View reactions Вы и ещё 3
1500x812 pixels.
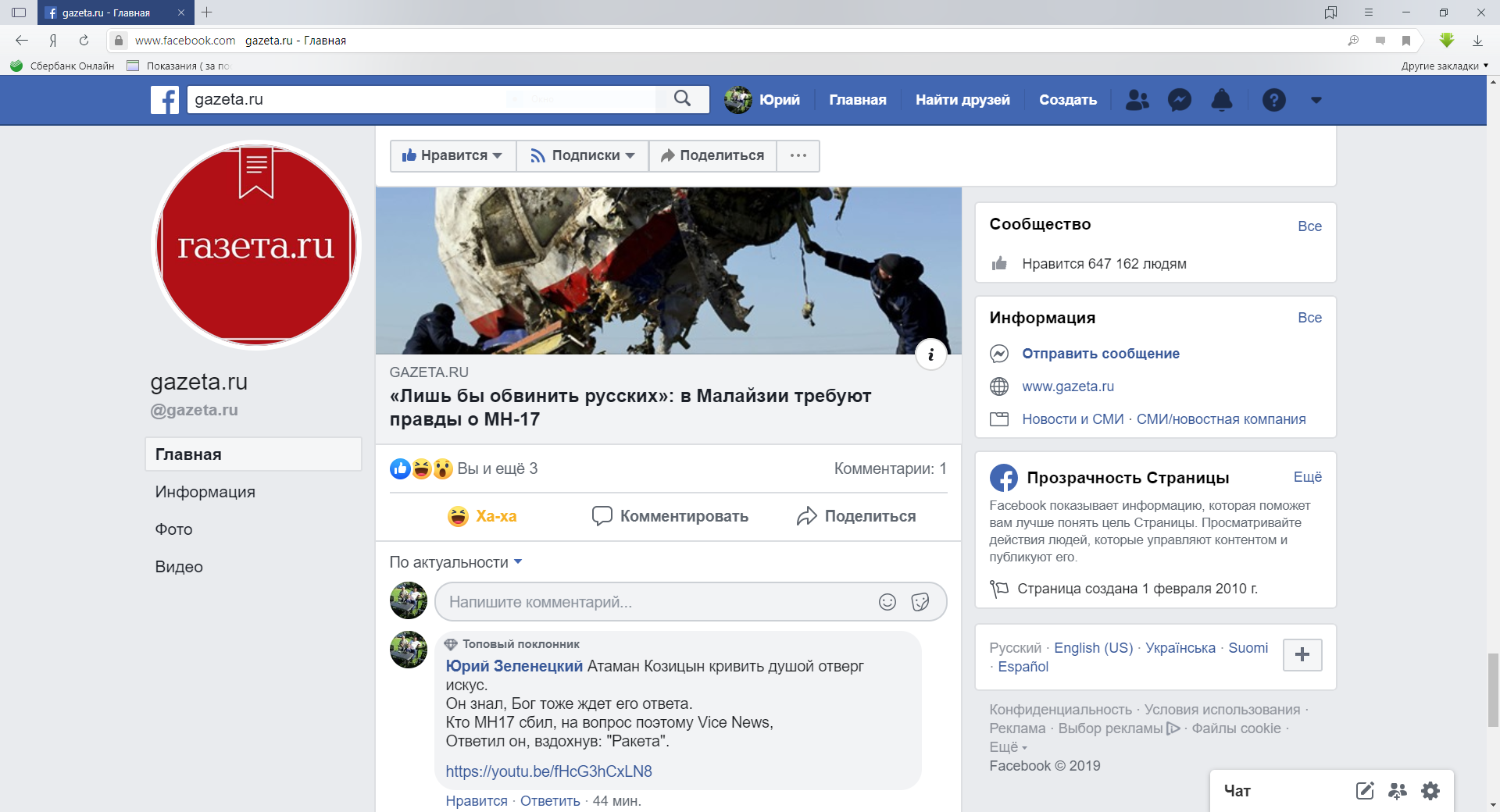pyautogui.click(x=497, y=468)
